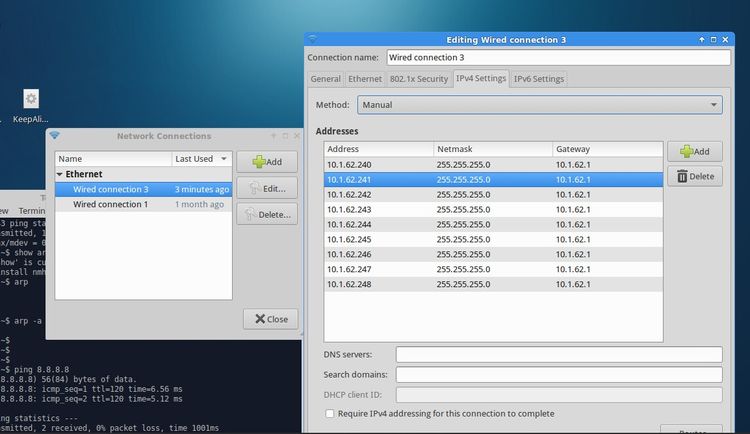750x434 pixels.
Task: Switch to the IPv4 Settings tab
Action: pyautogui.click(x=481, y=78)
